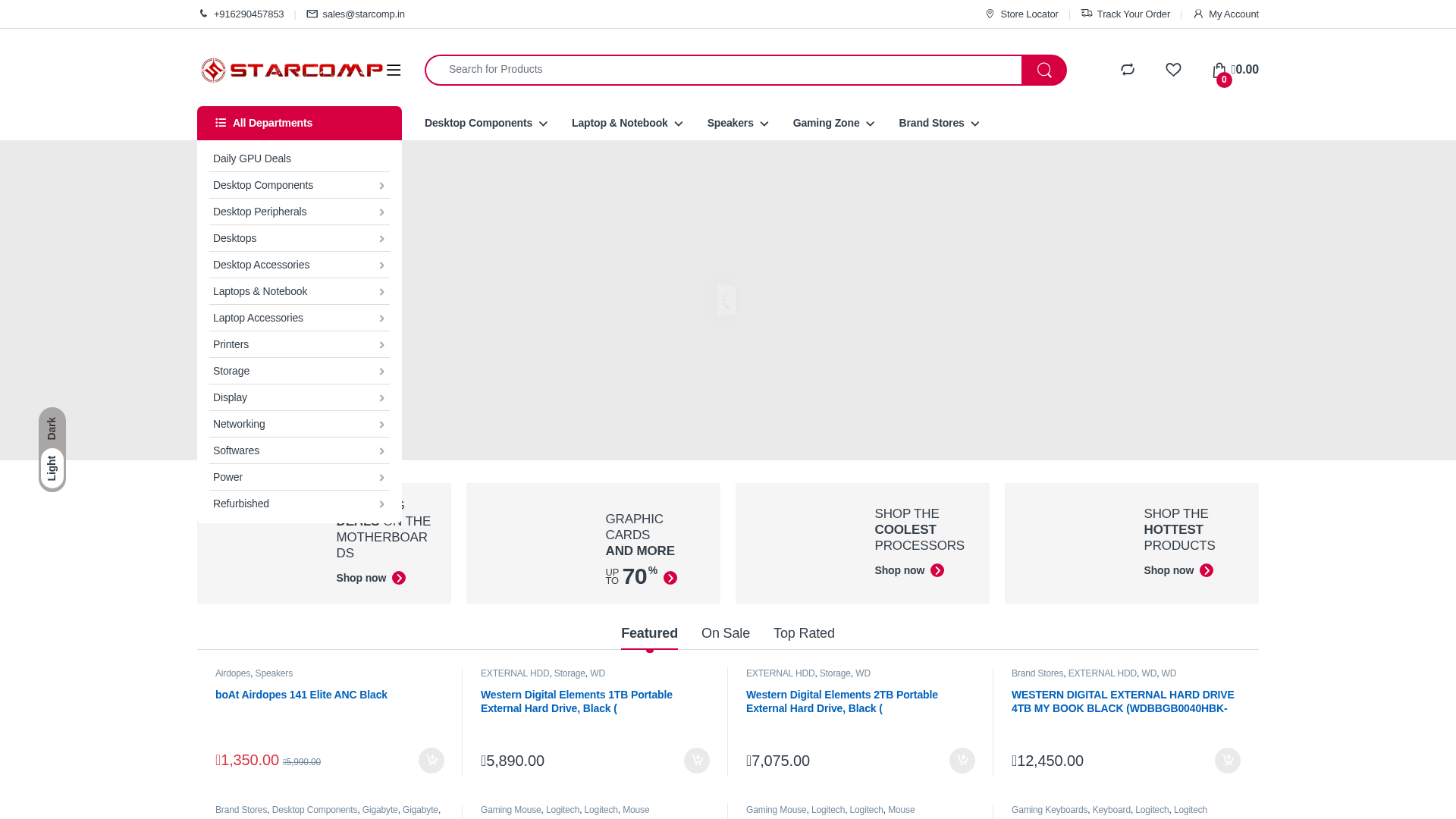
Task: Expand the Laptop & Notebook dropdown
Action: [627, 123]
